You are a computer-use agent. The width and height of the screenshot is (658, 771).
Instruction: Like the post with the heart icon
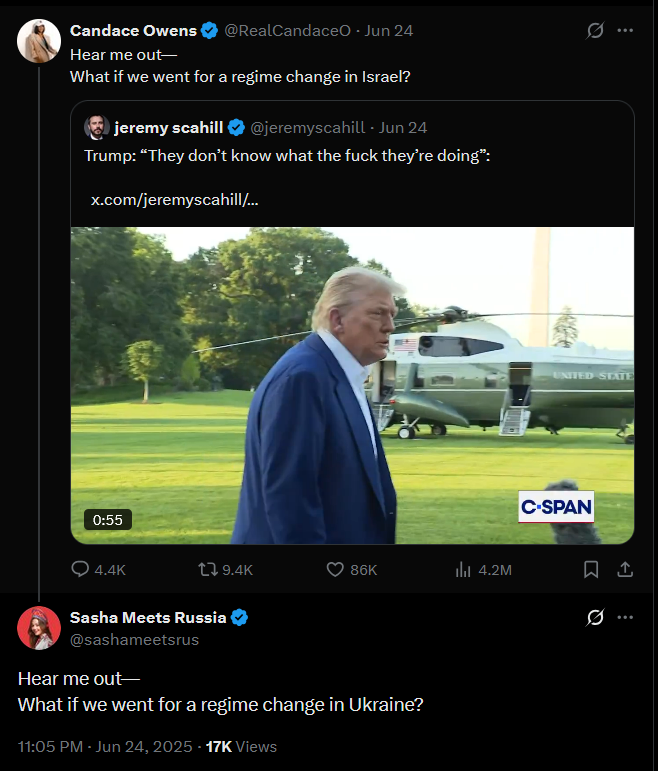[336, 569]
